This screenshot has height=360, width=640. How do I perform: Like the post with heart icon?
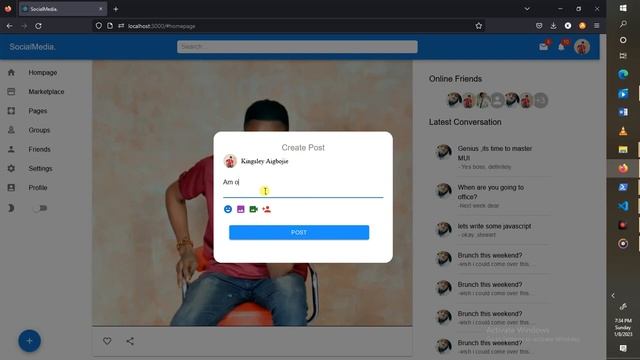point(107,341)
